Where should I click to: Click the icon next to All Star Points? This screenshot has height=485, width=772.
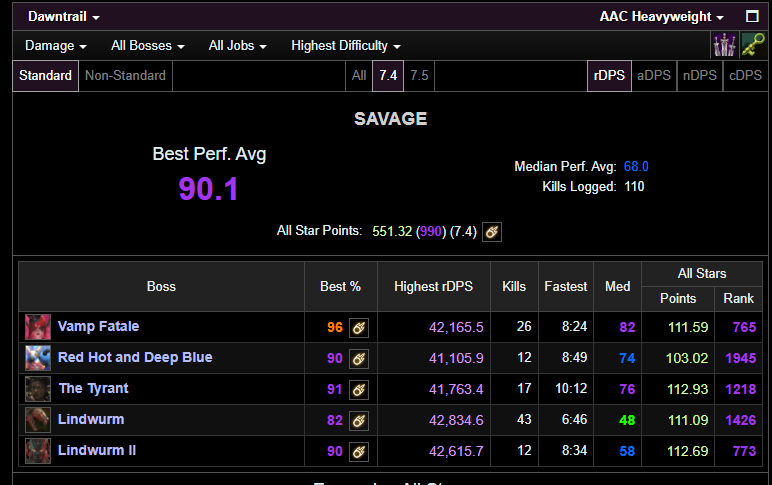[492, 232]
